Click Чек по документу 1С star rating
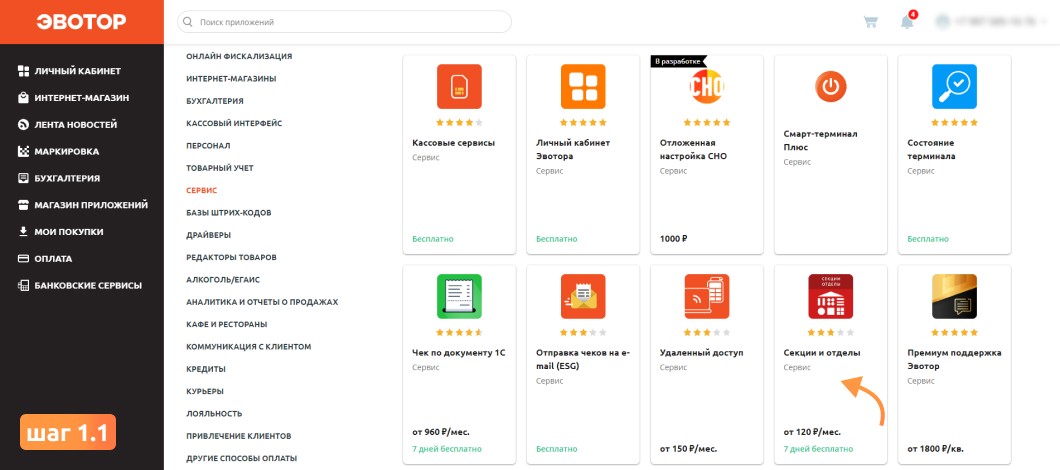This screenshot has width=1060, height=470. [x=459, y=333]
